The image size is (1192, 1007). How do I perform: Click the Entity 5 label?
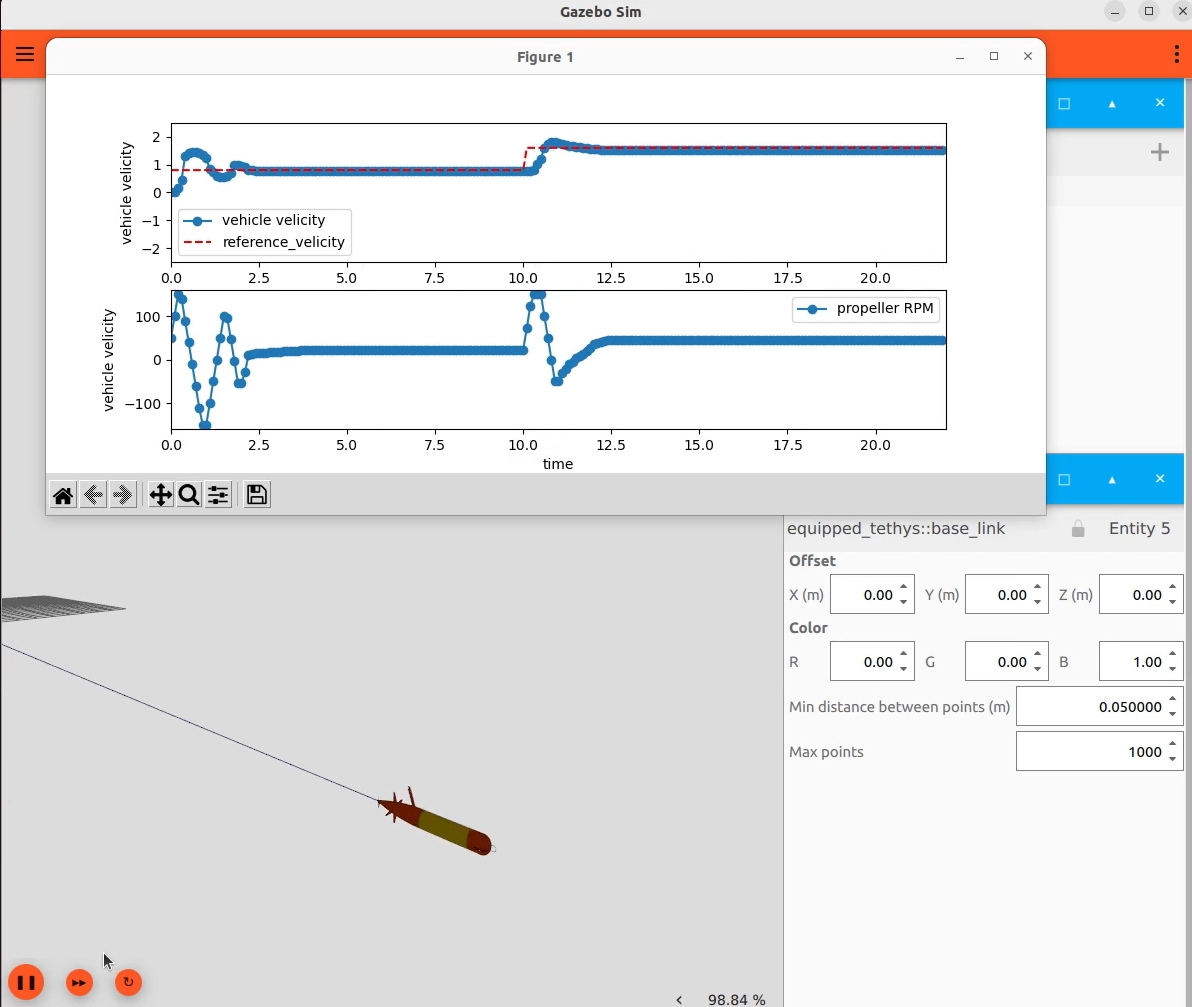click(x=1139, y=528)
